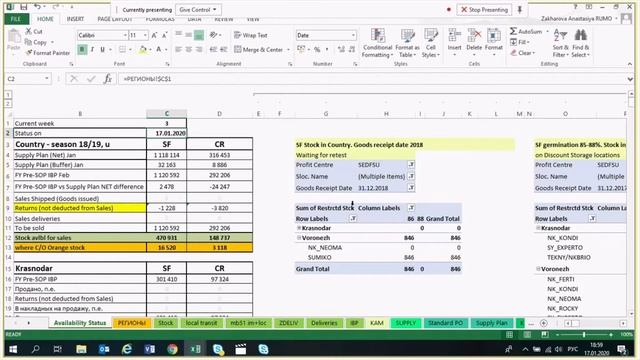The height and width of the screenshot is (360, 640).
Task: Toggle Italic formatting
Action: click(x=92, y=50)
